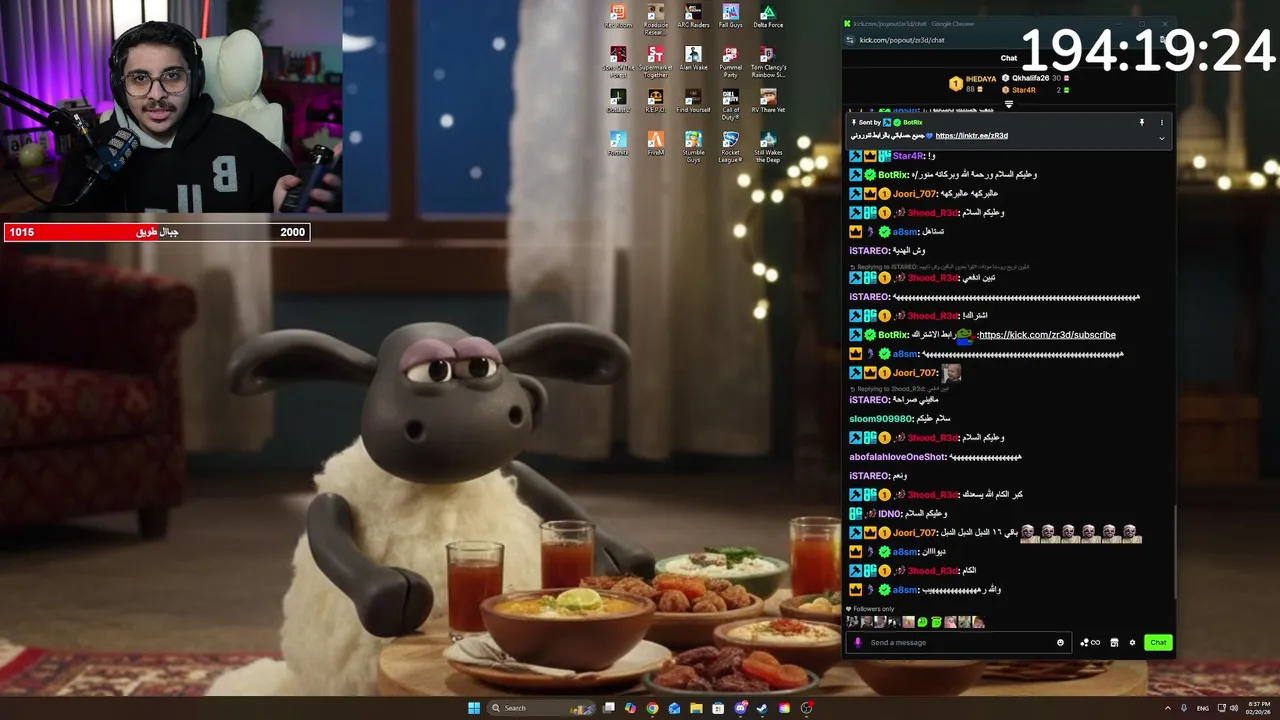Launch the Call of Duty shortcut
This screenshot has width=1280, height=720.
point(731,103)
